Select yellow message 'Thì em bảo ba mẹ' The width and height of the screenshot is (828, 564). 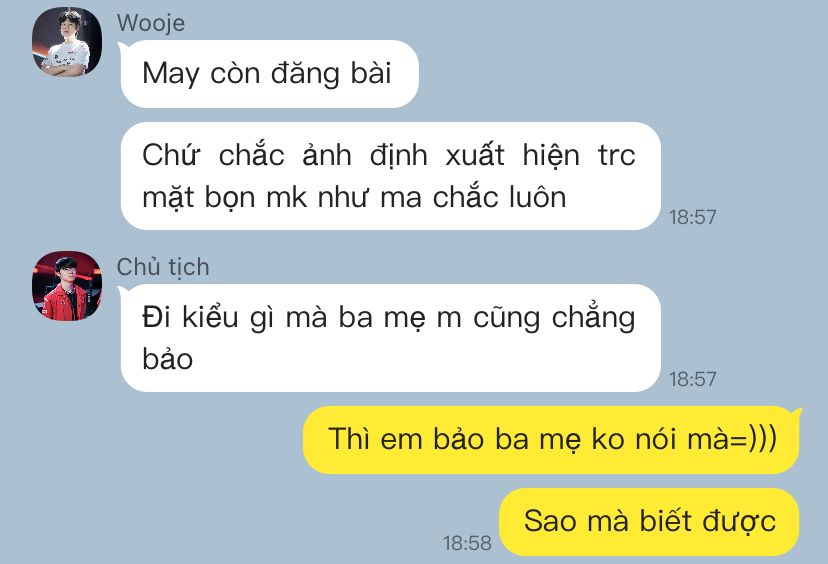click(552, 440)
